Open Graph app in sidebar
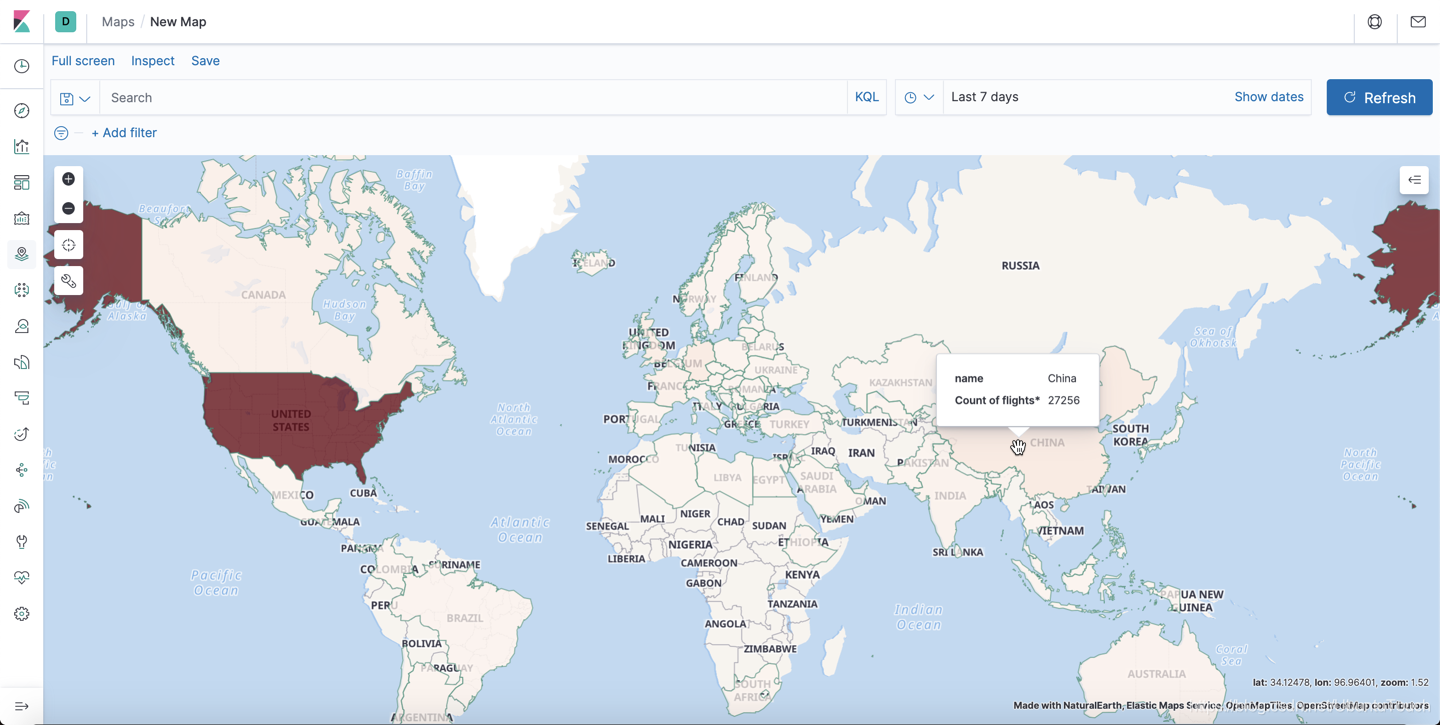The width and height of the screenshot is (1440, 725). tap(22, 470)
